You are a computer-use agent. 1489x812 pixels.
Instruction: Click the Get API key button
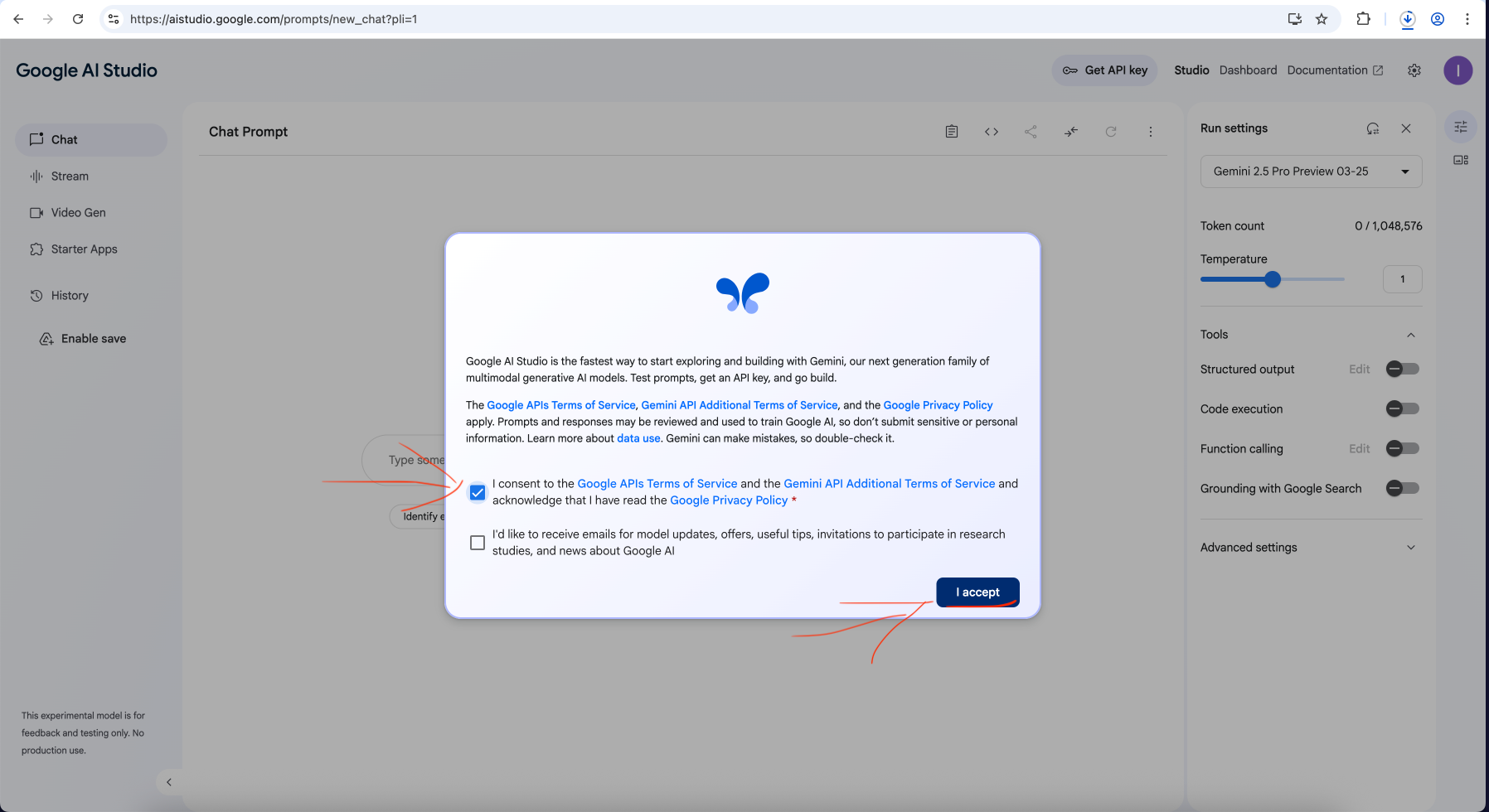click(1104, 70)
